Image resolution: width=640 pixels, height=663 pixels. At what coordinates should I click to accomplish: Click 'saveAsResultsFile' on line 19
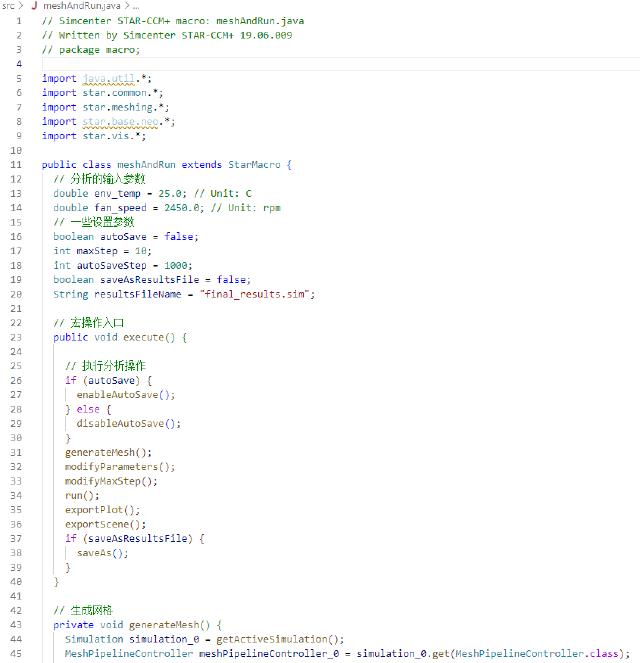pyautogui.click(x=150, y=279)
